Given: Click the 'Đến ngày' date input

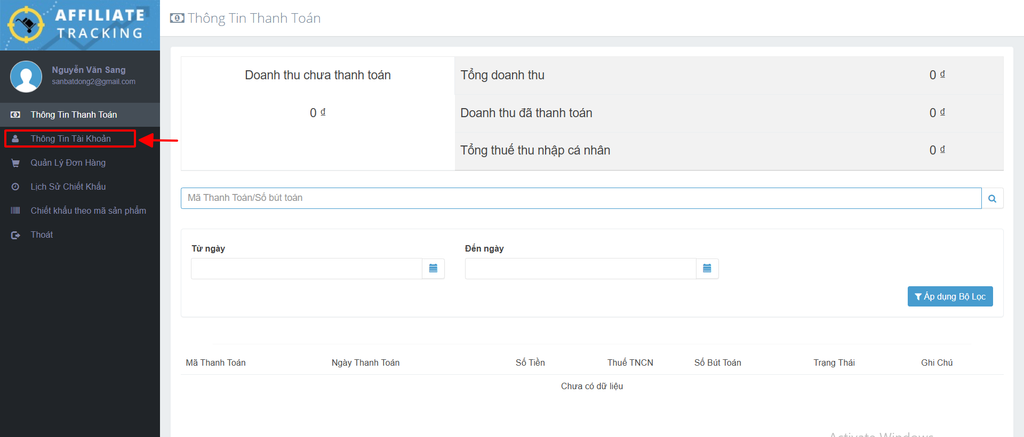Looking at the screenshot, I should click(580, 268).
